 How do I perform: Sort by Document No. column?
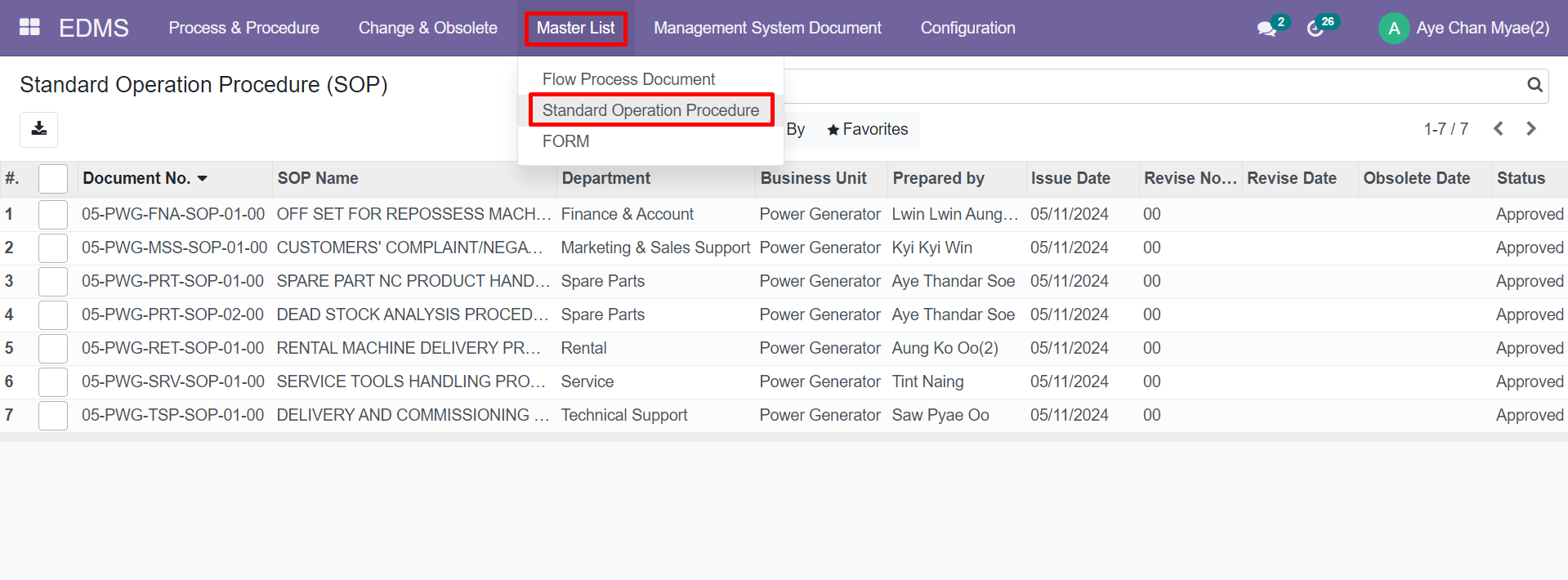point(145,178)
